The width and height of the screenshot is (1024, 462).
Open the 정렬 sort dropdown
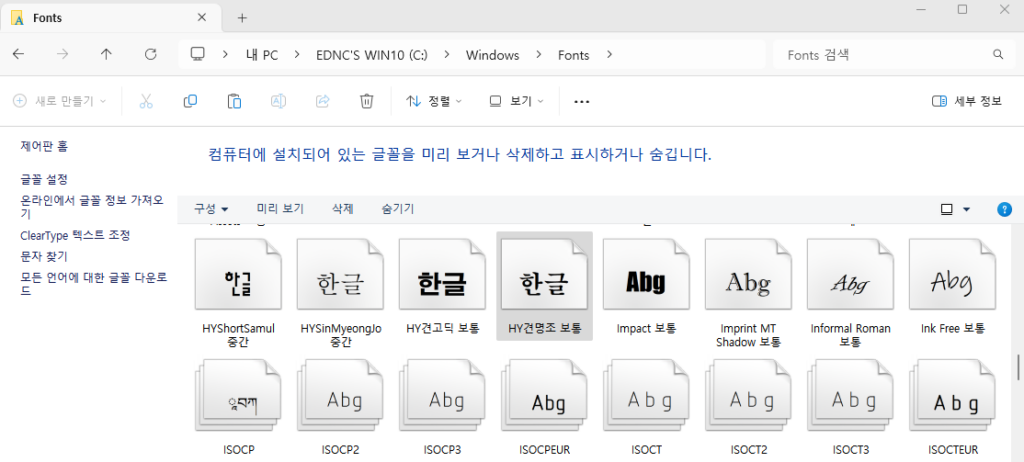tap(434, 101)
